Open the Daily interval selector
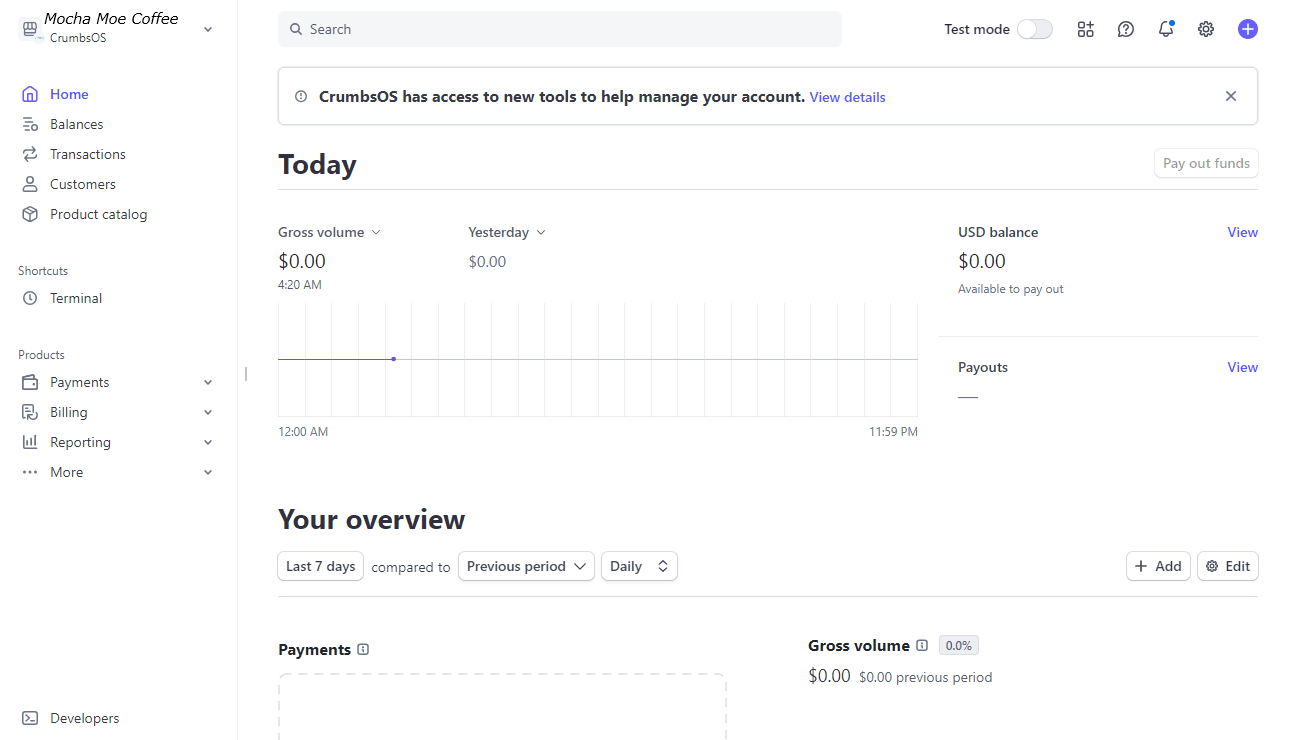 639,566
